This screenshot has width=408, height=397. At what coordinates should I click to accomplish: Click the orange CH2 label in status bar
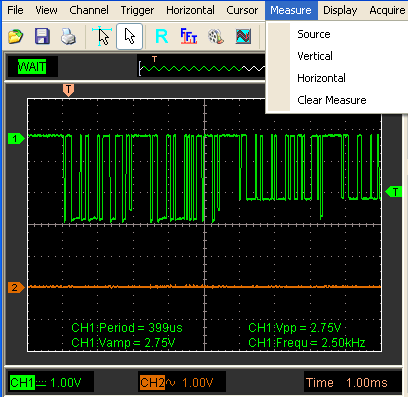pos(152,382)
